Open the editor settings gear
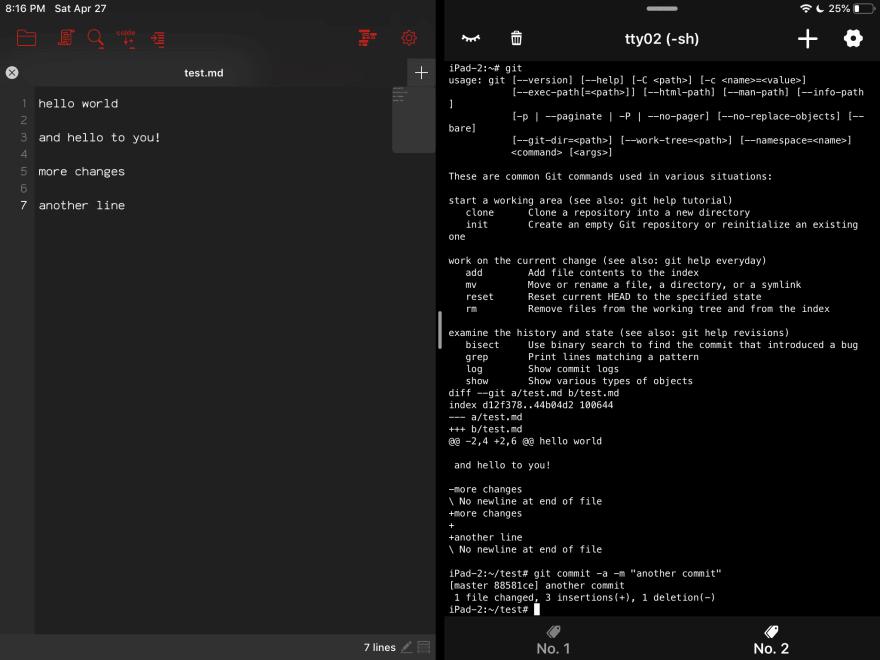This screenshot has height=660, width=880. 409,38
